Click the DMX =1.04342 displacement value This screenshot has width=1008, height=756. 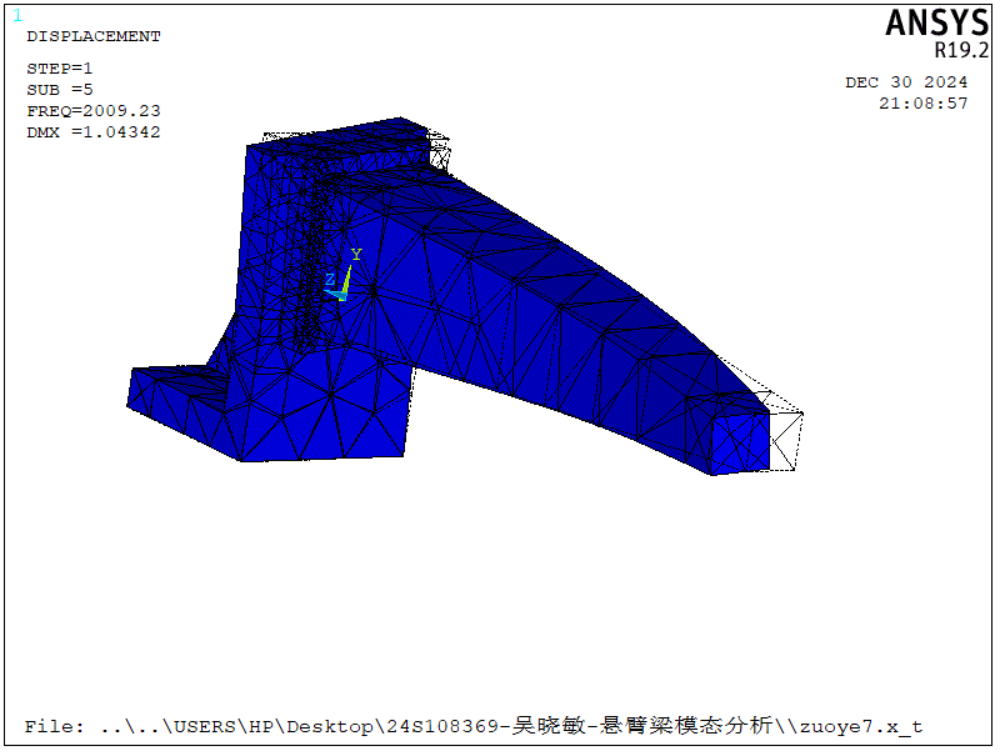[x=94, y=132]
